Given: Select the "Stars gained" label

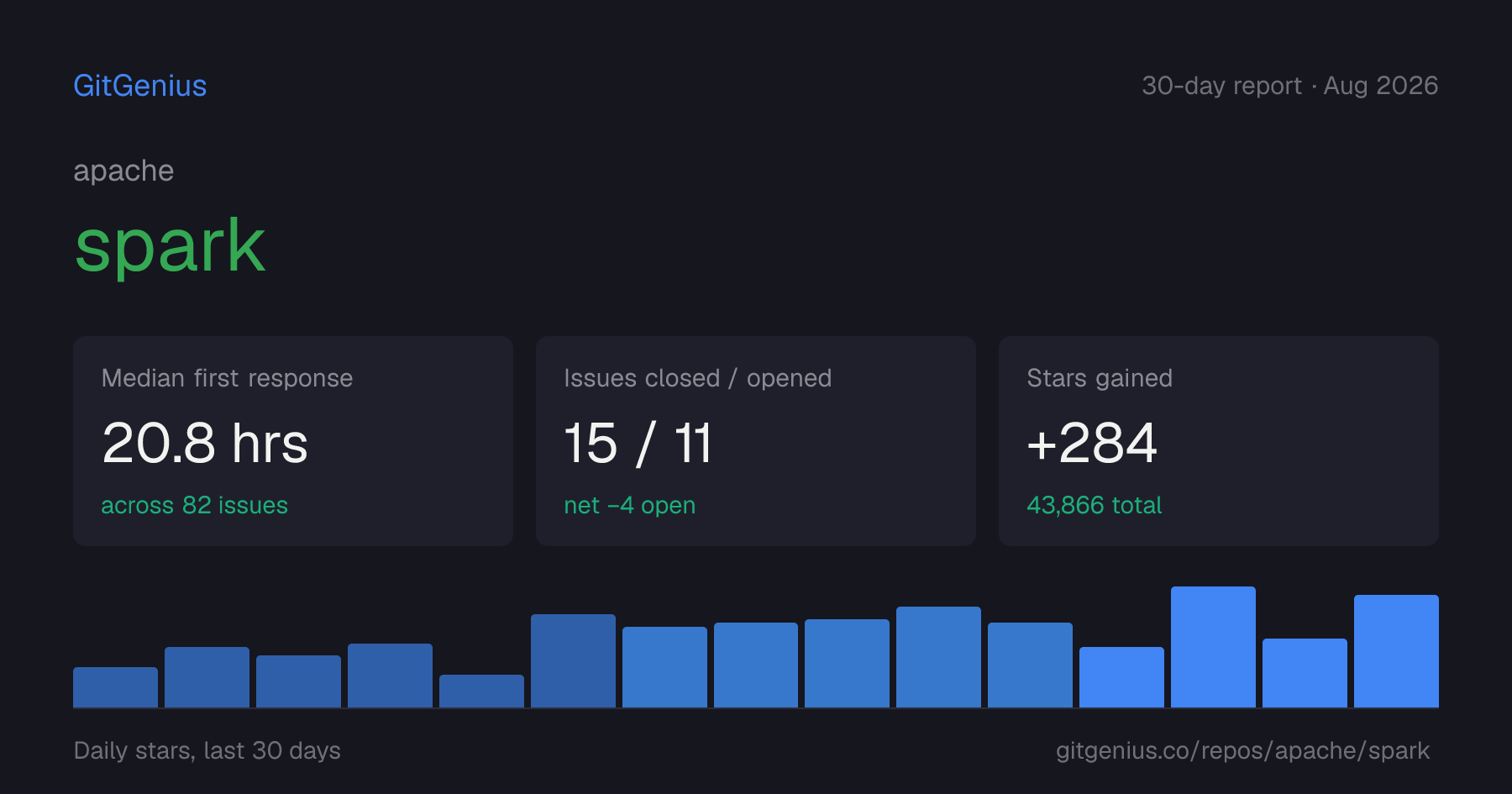Looking at the screenshot, I should tap(1100, 378).
